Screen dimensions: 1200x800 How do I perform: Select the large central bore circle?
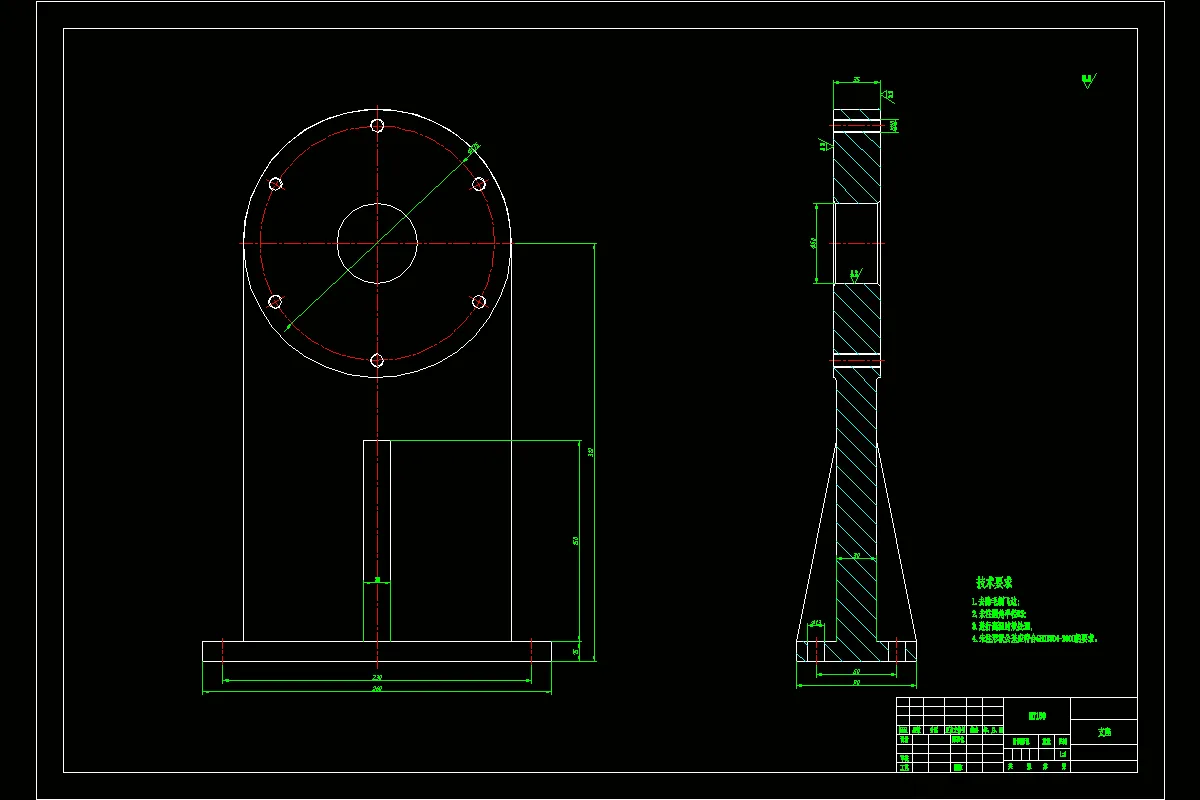[x=377, y=243]
